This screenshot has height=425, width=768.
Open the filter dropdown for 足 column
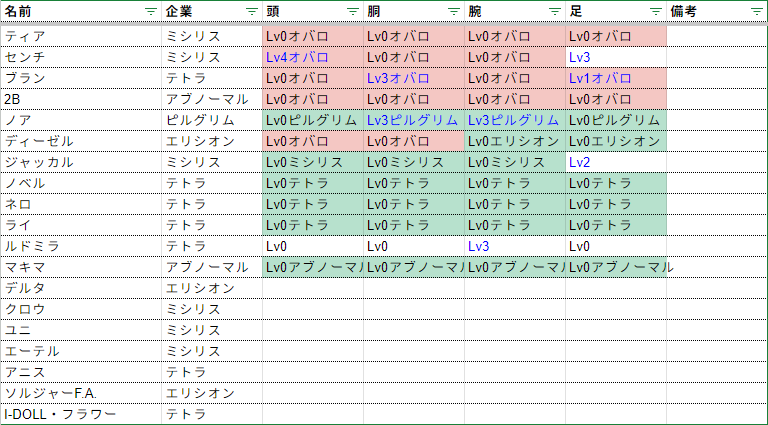tap(656, 12)
